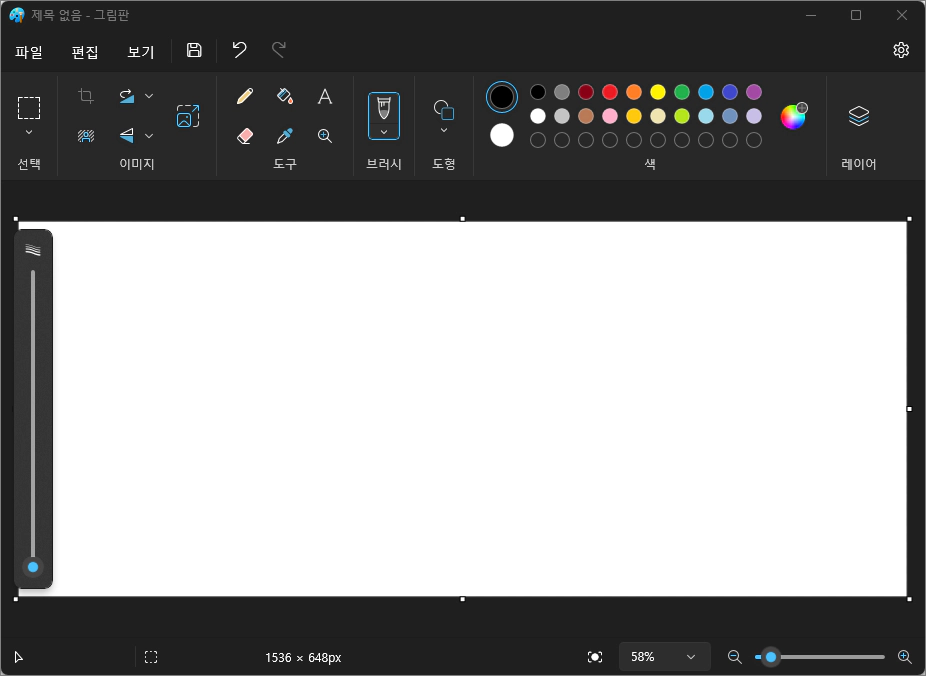The width and height of the screenshot is (926, 676).
Task: Select the Color picker eyedropper tool
Action: pos(285,136)
